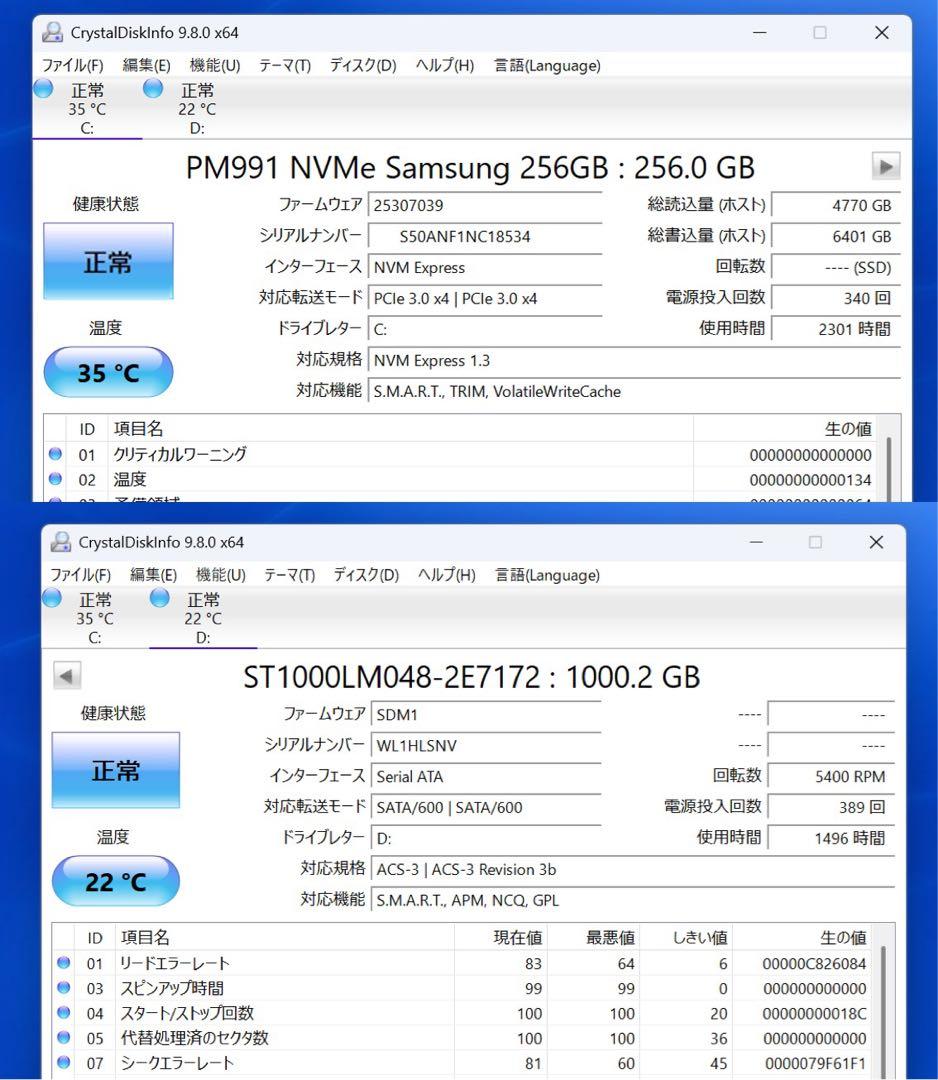This screenshot has height=1080, width=938.
Task: Click raw value 0000079F61F1
Action: (815, 1063)
